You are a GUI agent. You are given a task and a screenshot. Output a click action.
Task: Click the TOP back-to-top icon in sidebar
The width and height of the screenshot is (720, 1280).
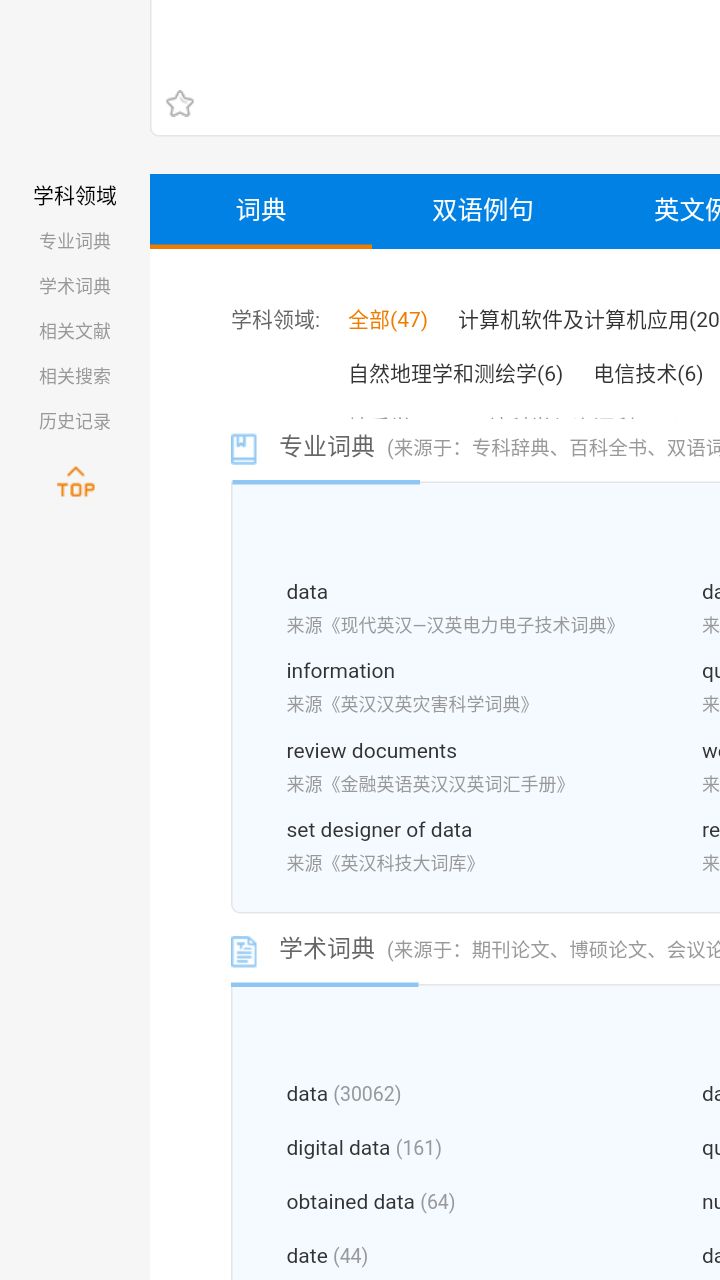(x=74, y=481)
